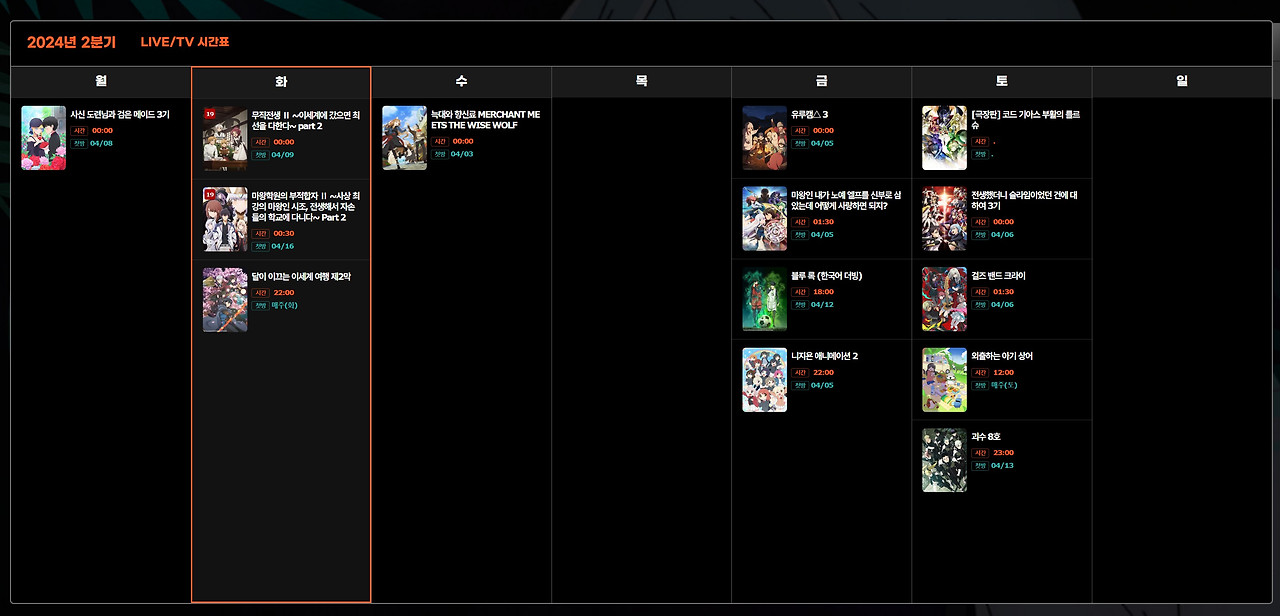Open the 토 (Saturday) column header
The image size is (1280, 616).
[x=1001, y=81]
